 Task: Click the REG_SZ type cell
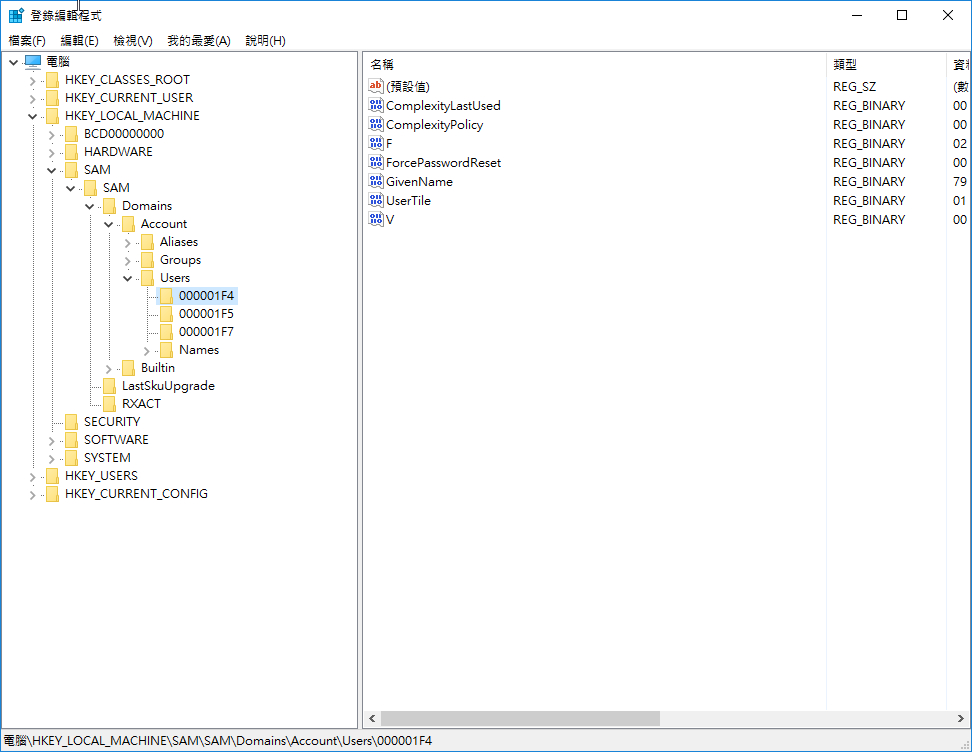pos(854,87)
